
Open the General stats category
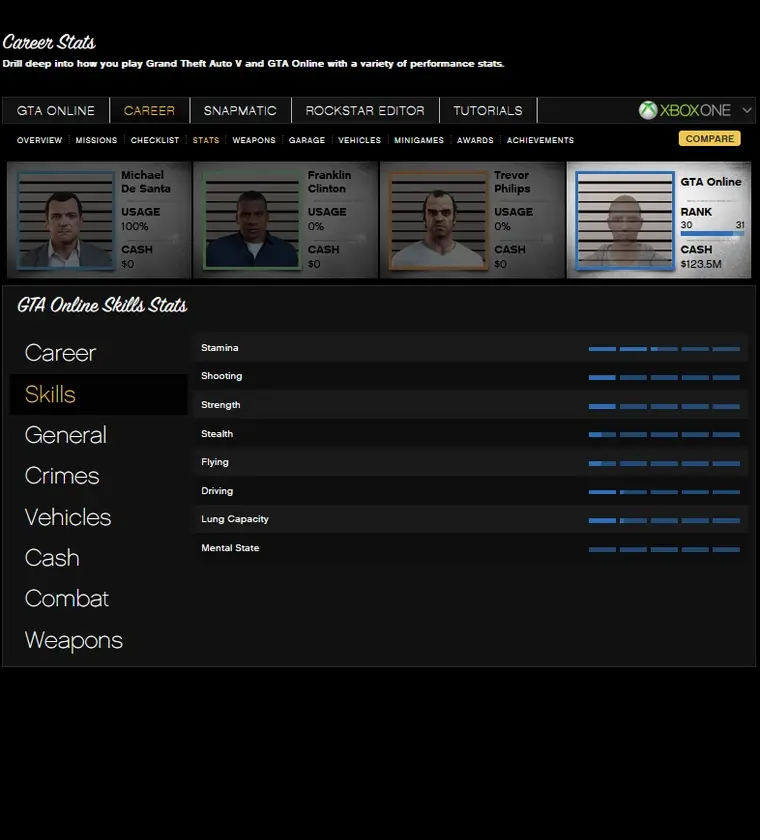tap(66, 435)
